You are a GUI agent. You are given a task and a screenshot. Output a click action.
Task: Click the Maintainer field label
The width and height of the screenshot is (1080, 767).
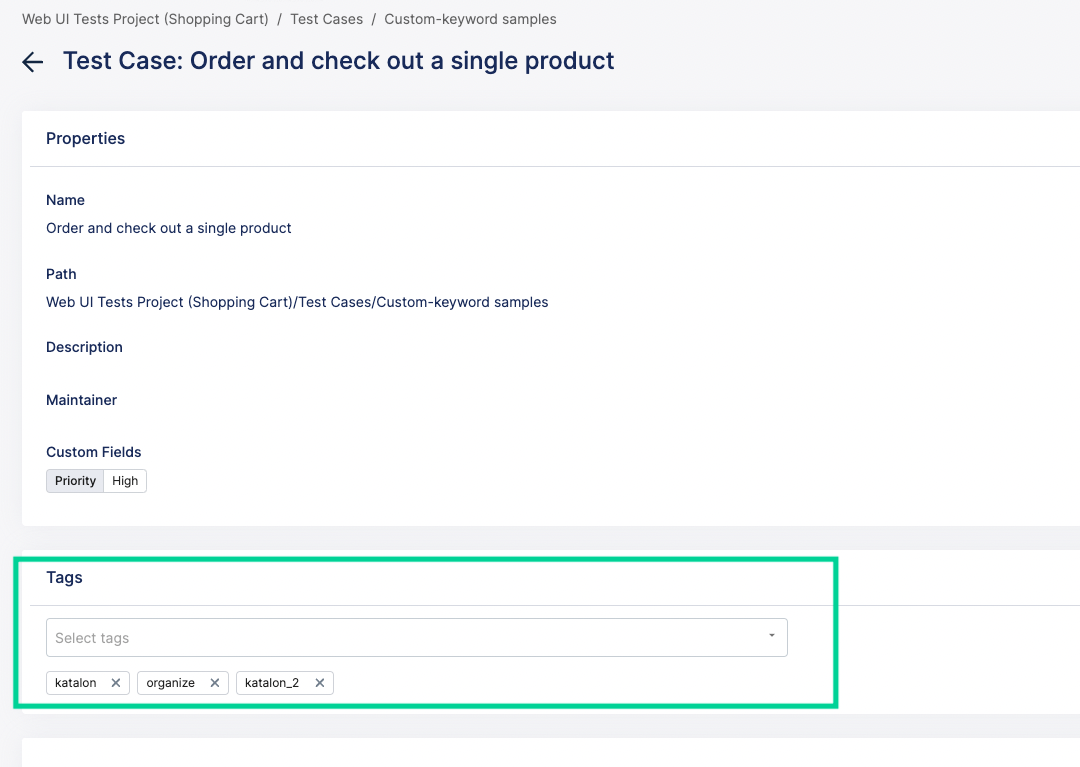click(81, 400)
